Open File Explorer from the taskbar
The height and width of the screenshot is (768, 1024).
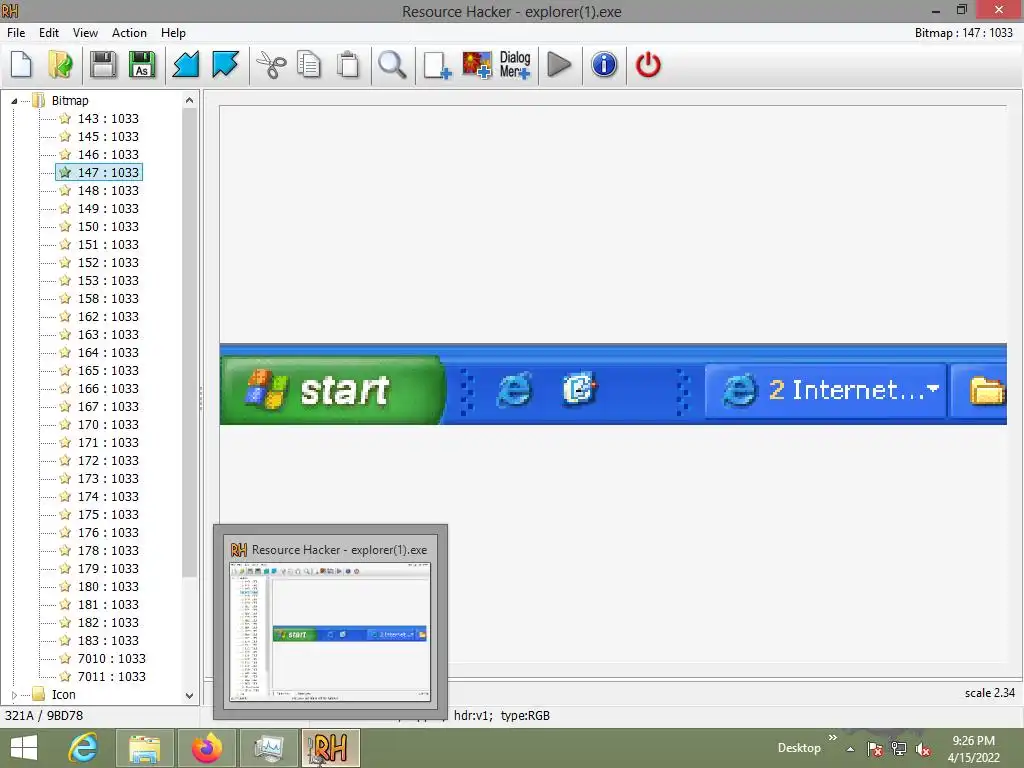click(144, 748)
